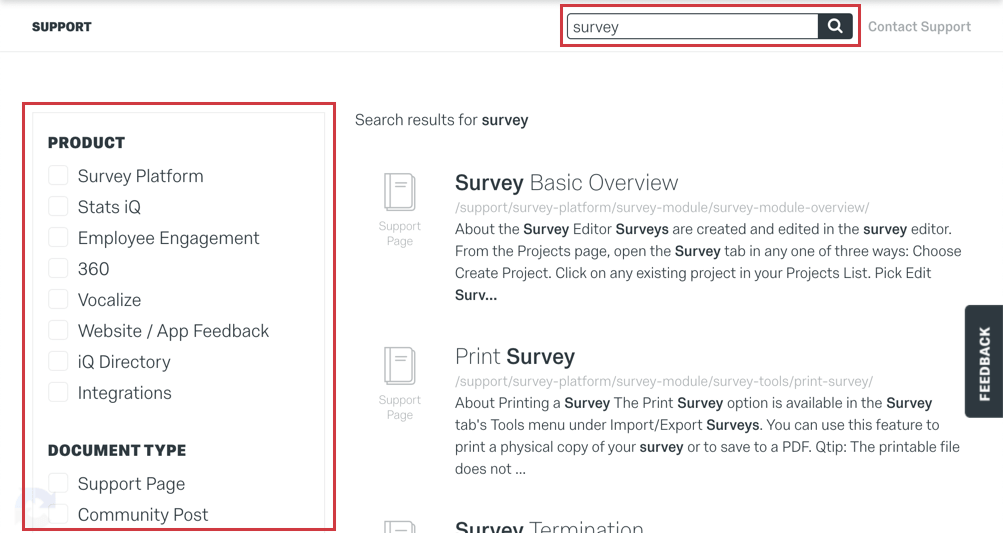The height and width of the screenshot is (533, 1003).
Task: Click the Survey Termination document icon
Action: click(400, 527)
